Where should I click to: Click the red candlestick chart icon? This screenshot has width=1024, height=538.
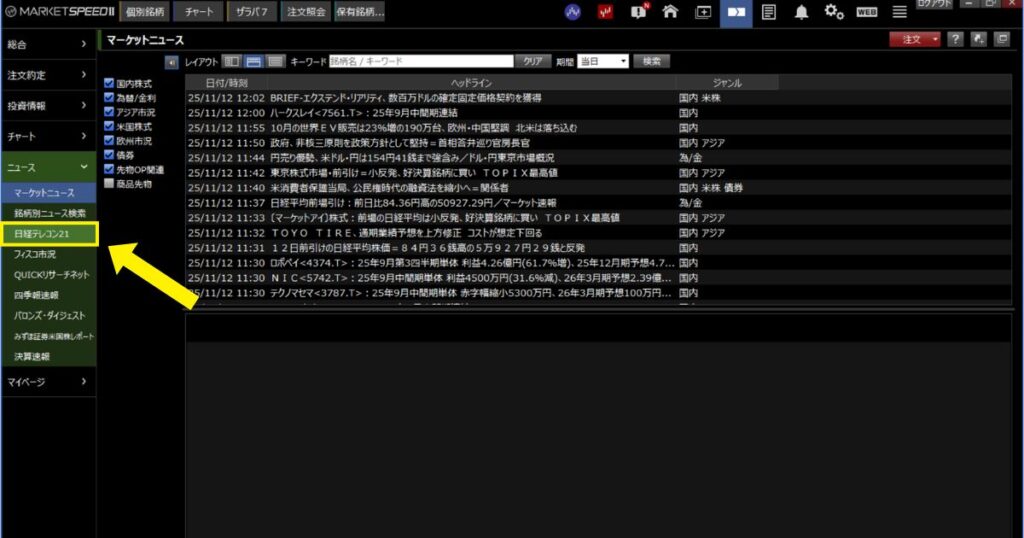(x=605, y=12)
